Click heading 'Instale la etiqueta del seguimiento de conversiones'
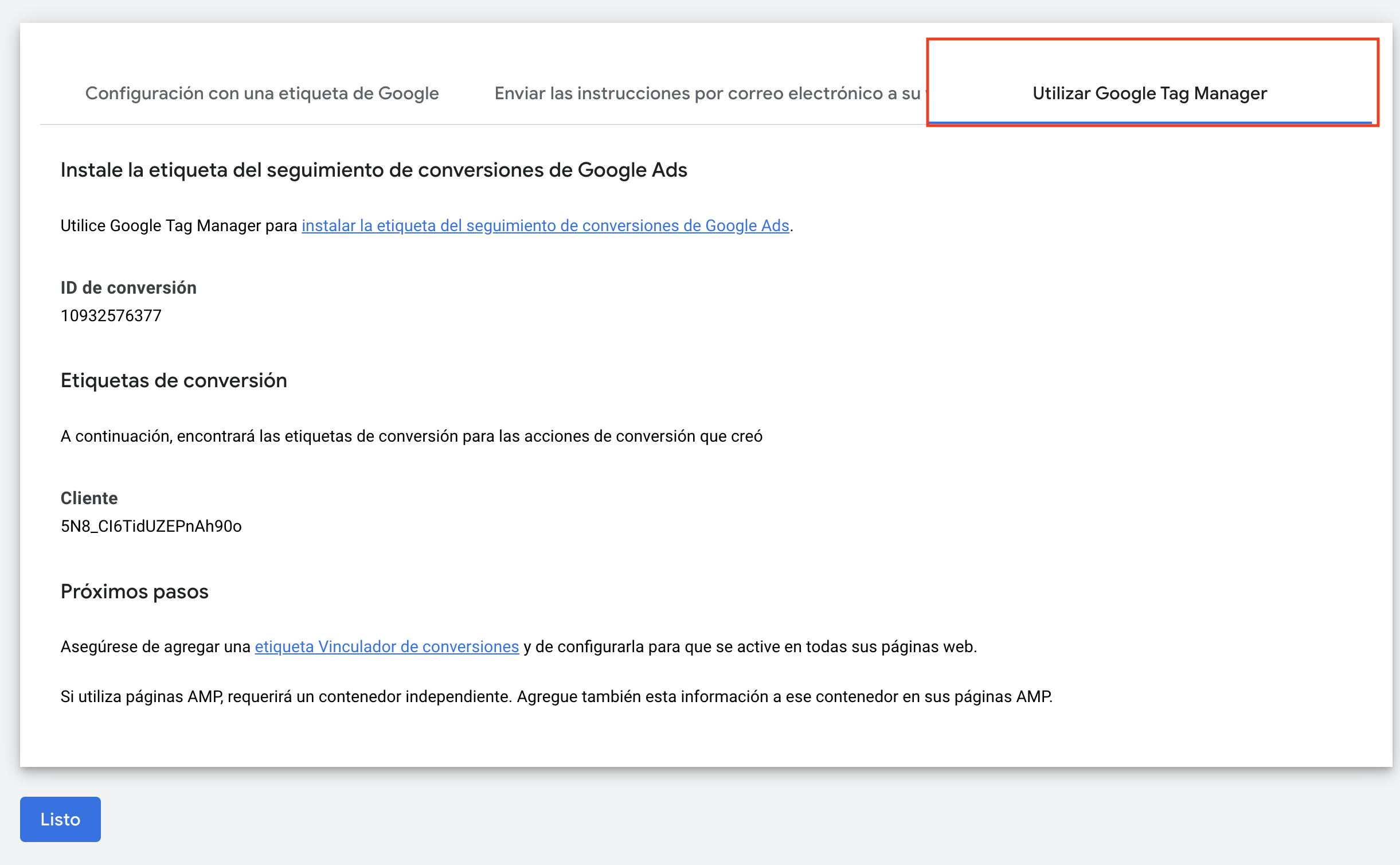Image resolution: width=1400 pixels, height=865 pixels. [374, 170]
